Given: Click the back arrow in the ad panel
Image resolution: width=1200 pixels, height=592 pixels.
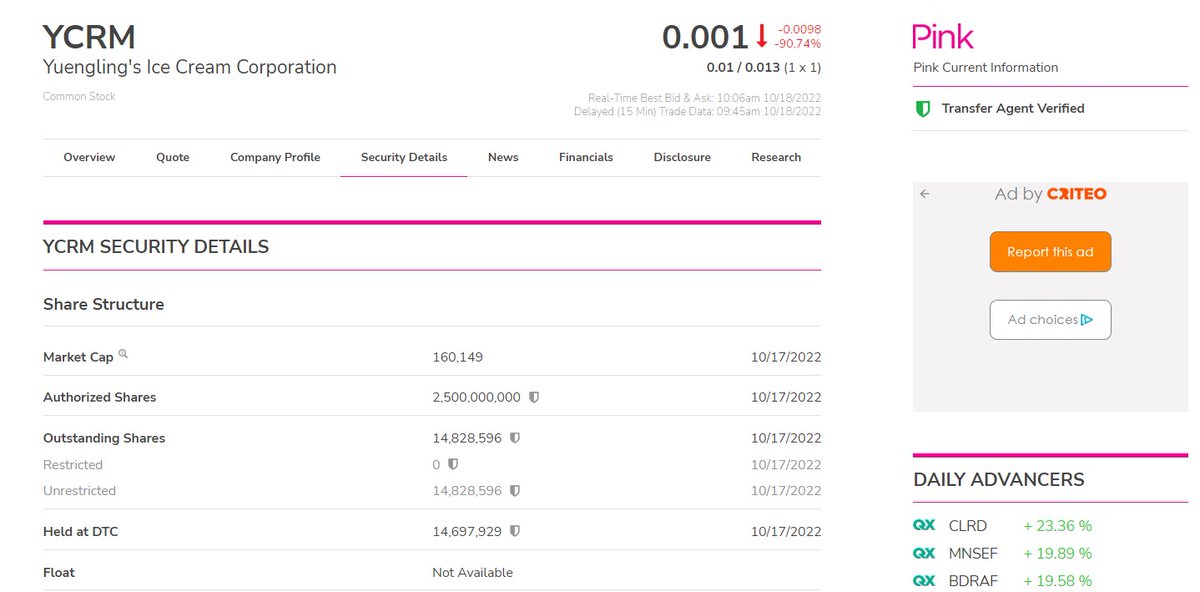Looking at the screenshot, I should [925, 194].
